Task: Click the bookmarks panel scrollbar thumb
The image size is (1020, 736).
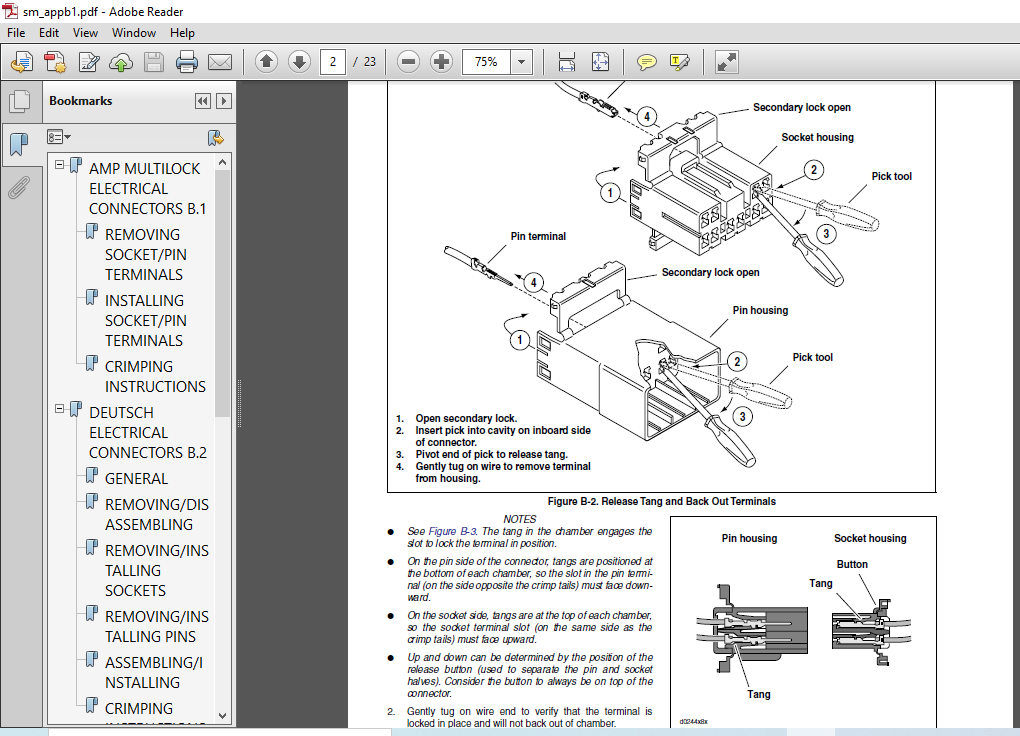Action: point(223,293)
